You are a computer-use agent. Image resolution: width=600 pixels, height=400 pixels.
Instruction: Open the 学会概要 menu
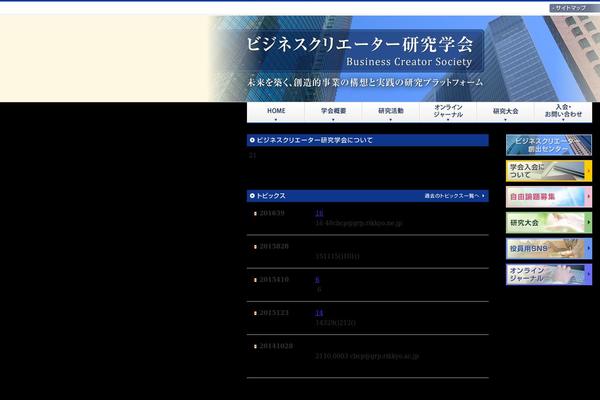333,112
